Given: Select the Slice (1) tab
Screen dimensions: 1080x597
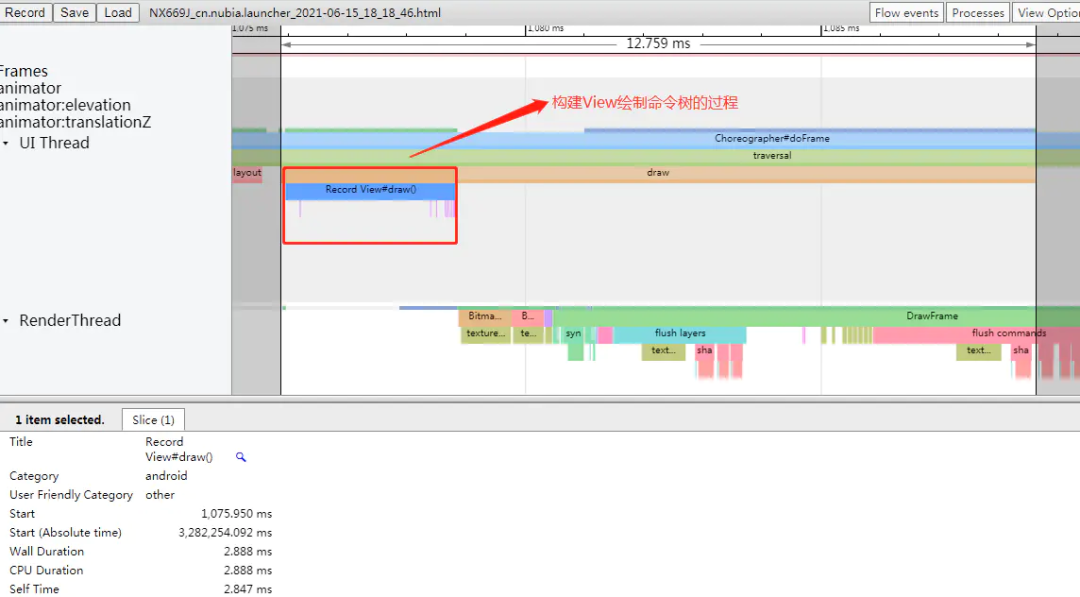Looking at the screenshot, I should pos(153,419).
